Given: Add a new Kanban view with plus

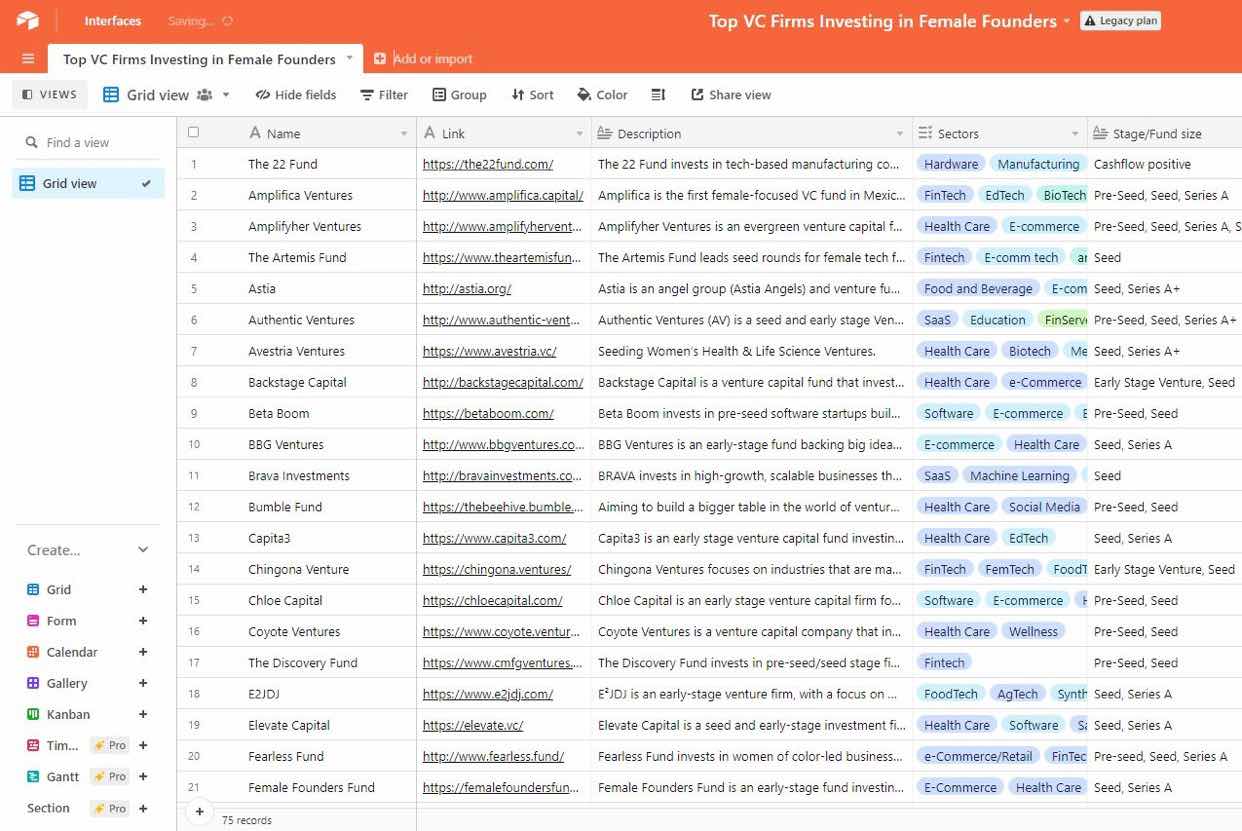Looking at the screenshot, I should 143,714.
